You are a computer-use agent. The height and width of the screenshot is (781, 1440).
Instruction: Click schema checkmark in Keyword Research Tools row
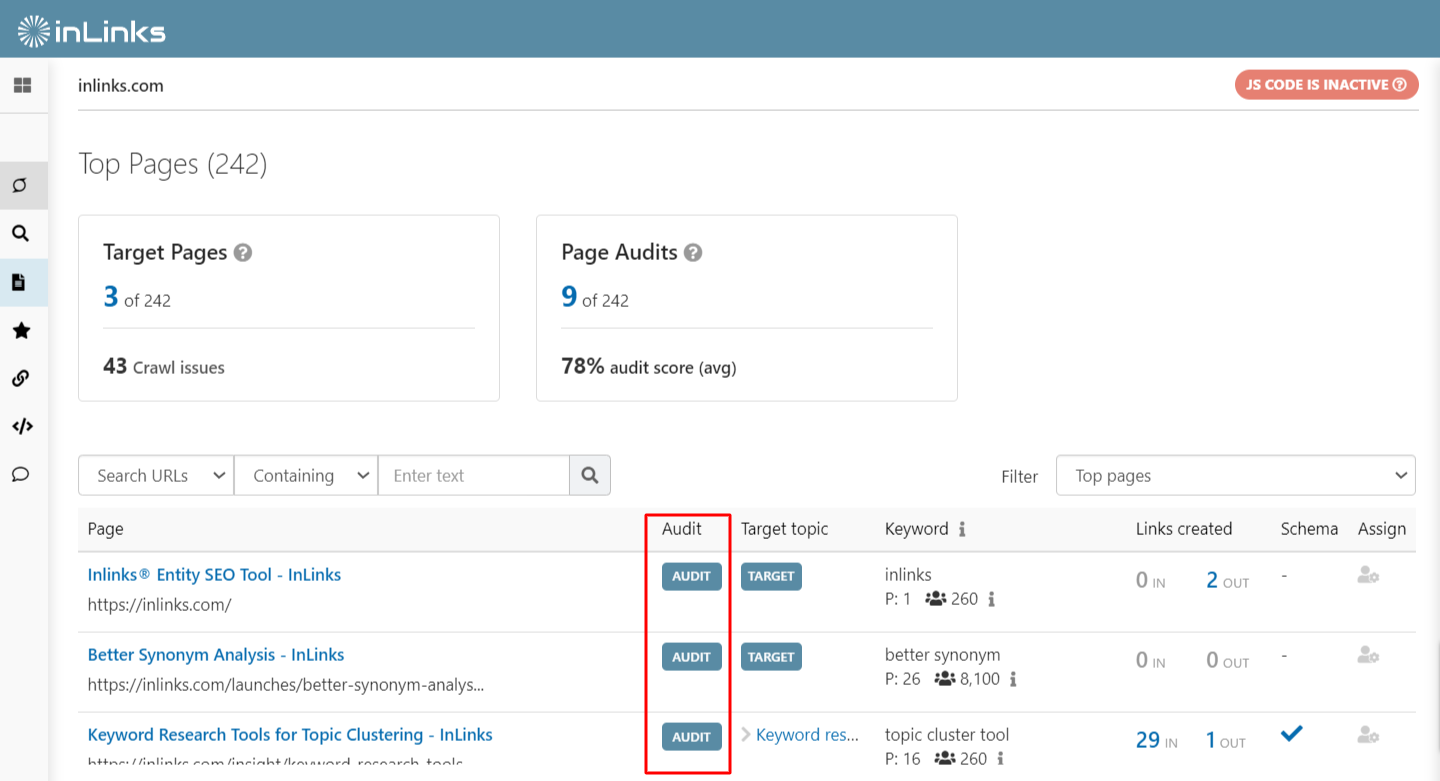1292,734
